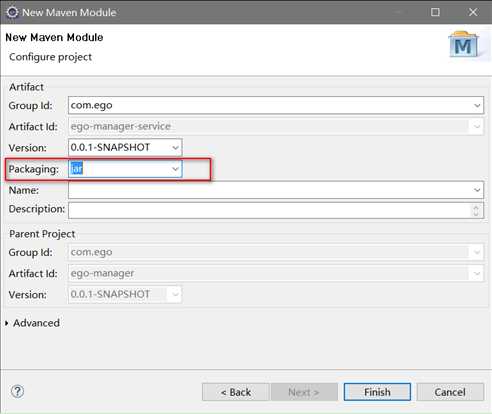This screenshot has height=414, width=492.
Task: Open the Packaging dropdown arrow
Action: tap(175, 169)
